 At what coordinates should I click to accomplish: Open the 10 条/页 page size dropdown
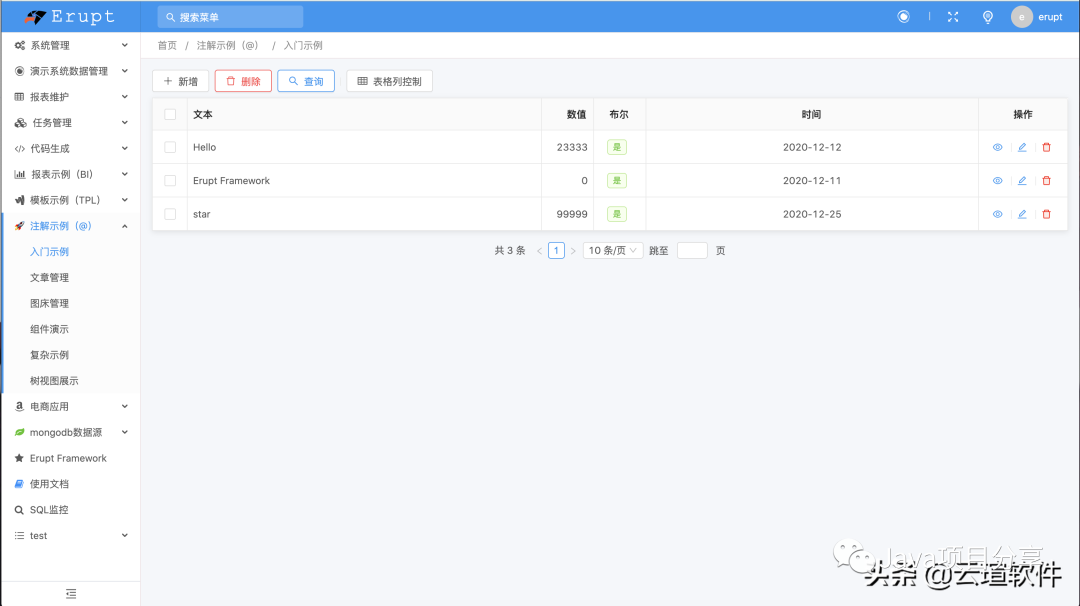612,250
